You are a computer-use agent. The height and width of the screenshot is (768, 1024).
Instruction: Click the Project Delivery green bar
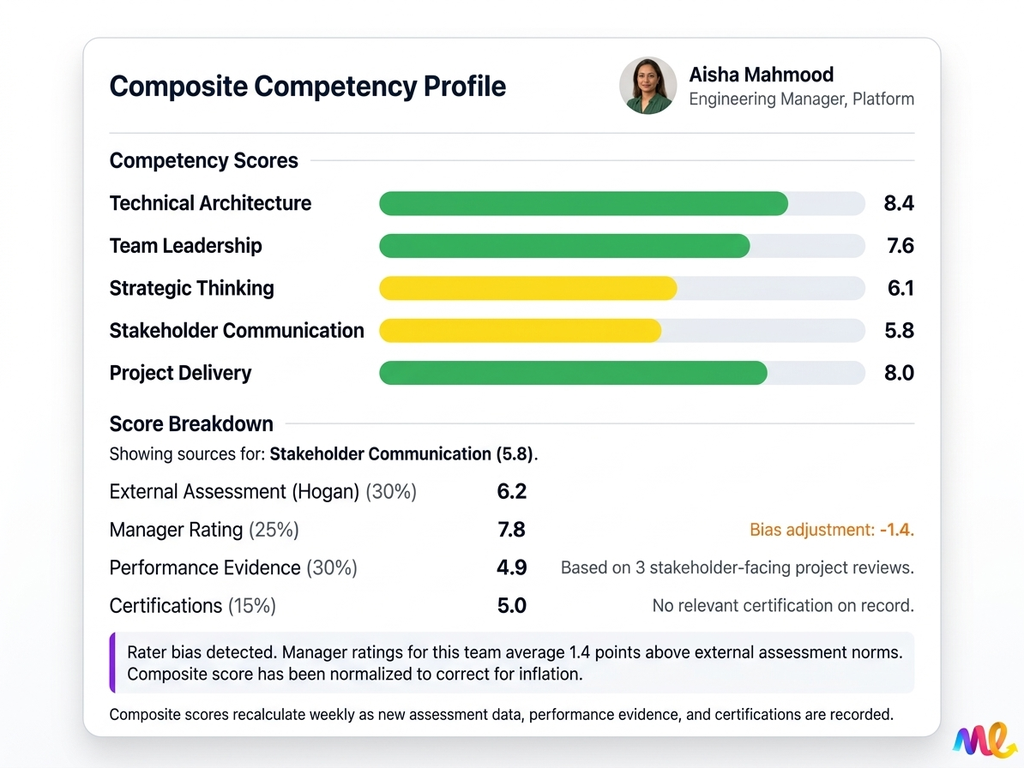(573, 373)
